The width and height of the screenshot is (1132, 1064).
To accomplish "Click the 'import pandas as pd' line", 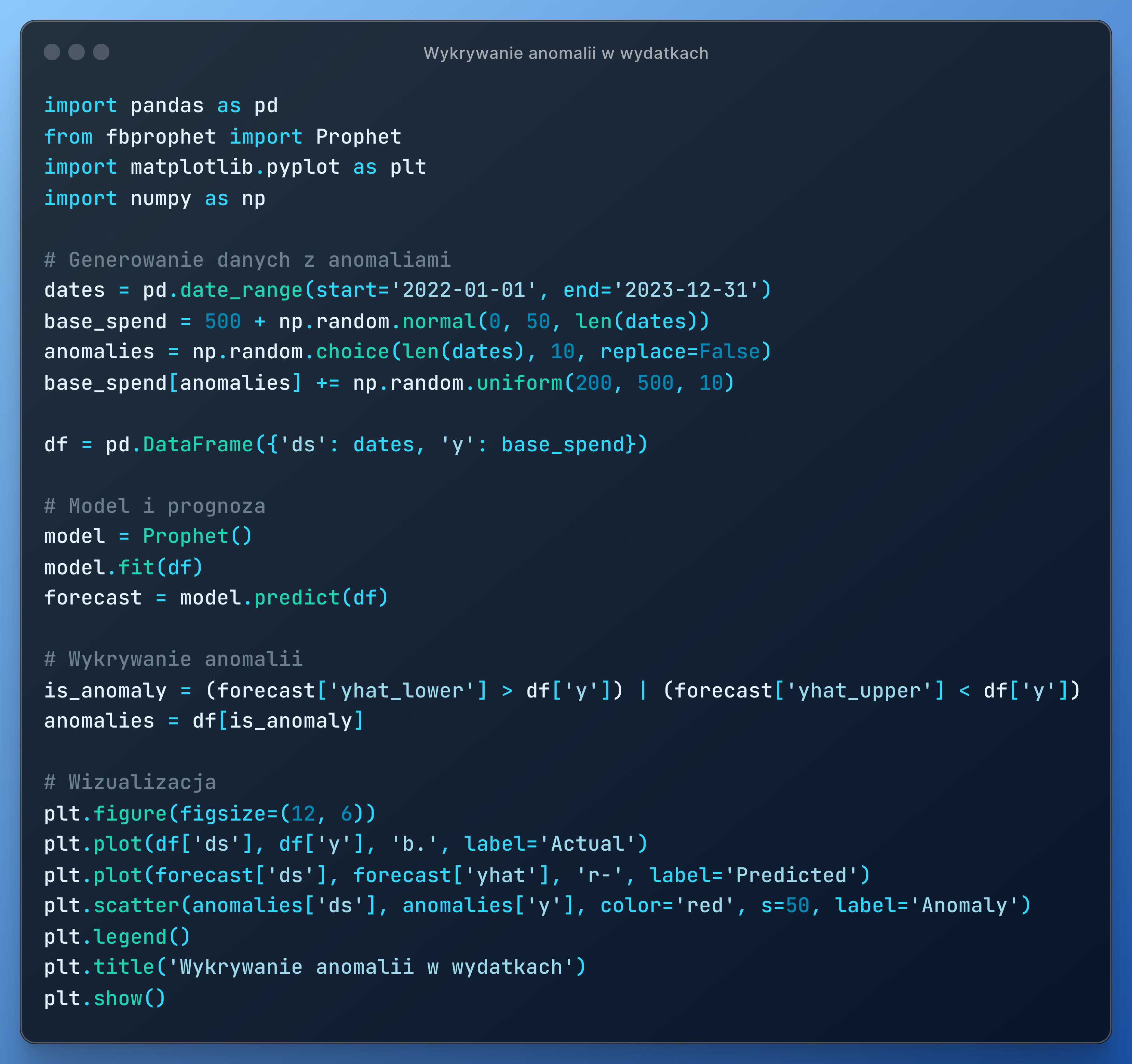I will [161, 105].
